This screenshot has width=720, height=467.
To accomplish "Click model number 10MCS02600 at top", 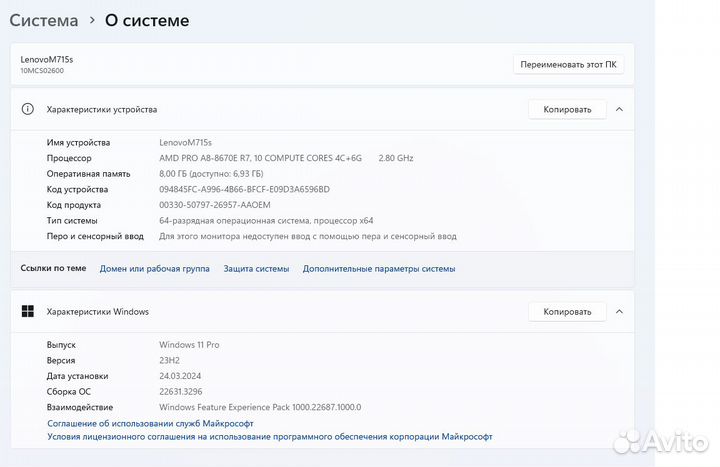I will pyautogui.click(x=42, y=71).
